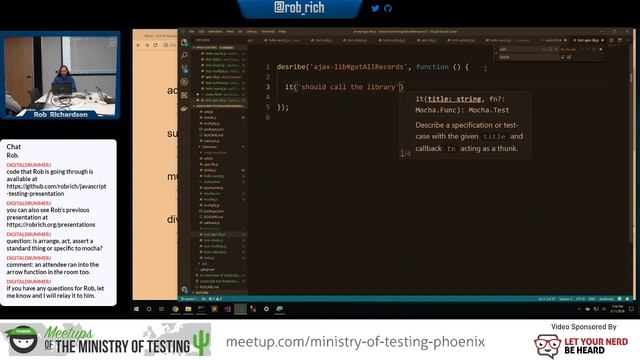Open the Debug view in the activity bar

[x=184, y=82]
